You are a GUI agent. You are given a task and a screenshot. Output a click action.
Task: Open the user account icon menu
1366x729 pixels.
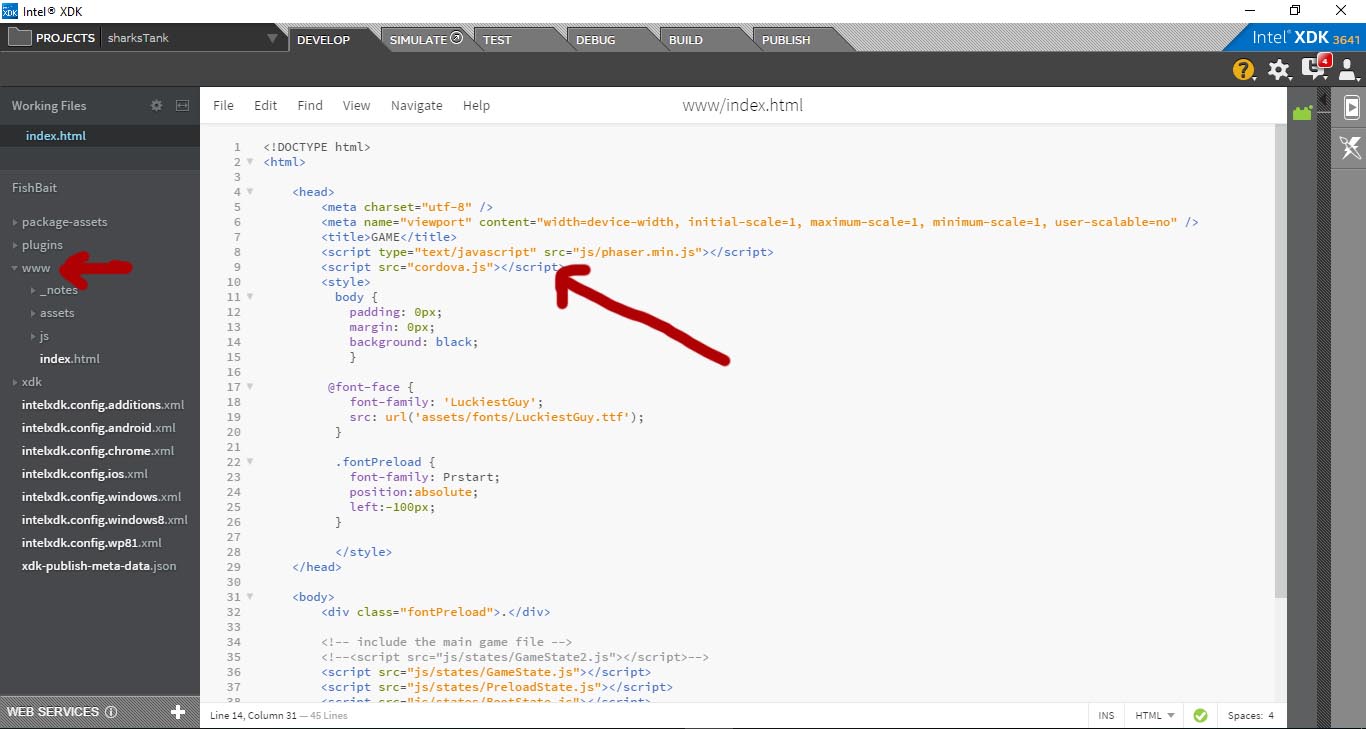pos(1348,70)
